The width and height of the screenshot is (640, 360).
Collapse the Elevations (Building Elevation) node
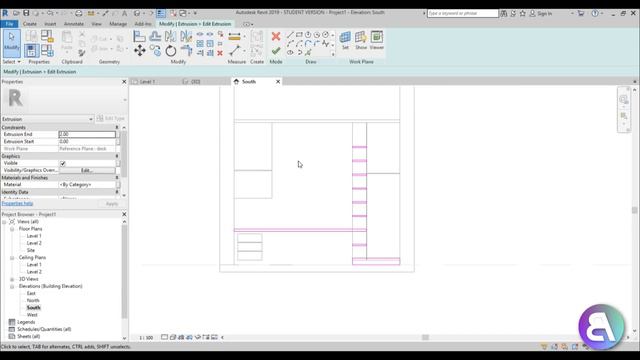tap(12, 287)
